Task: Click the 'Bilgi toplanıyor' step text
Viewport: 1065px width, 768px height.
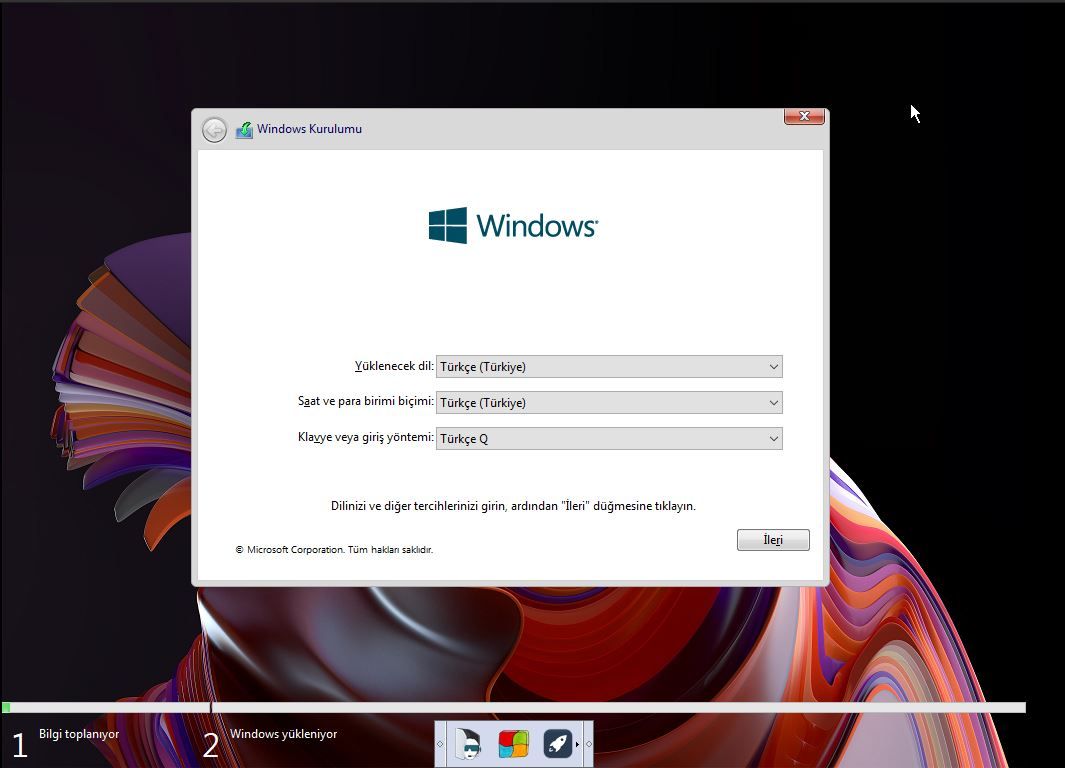Action: click(79, 734)
